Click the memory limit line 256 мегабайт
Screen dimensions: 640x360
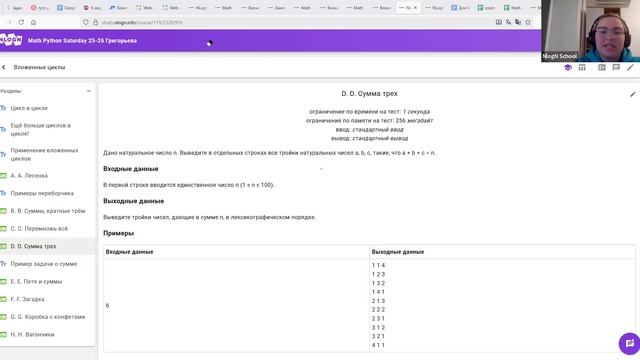click(369, 120)
